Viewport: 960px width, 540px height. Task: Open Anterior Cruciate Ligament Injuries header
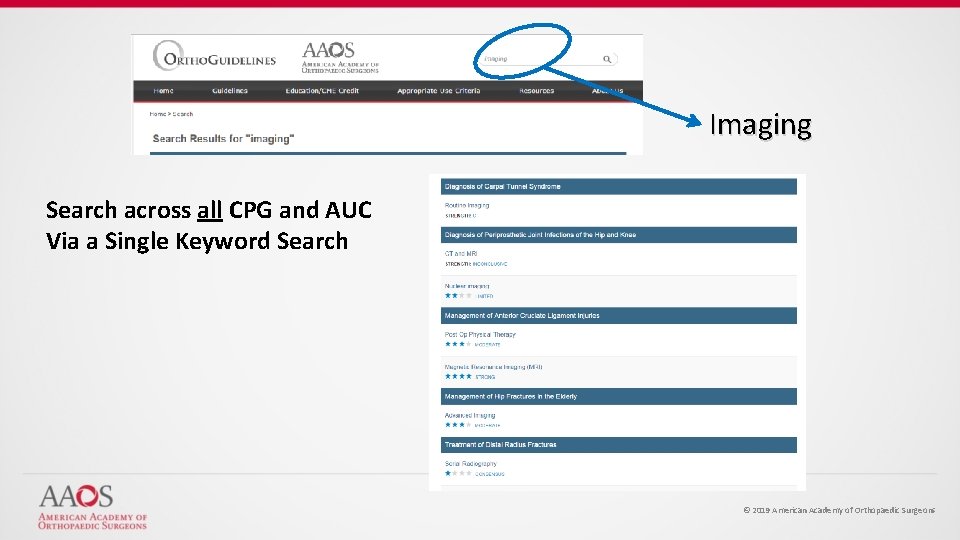tap(618, 316)
